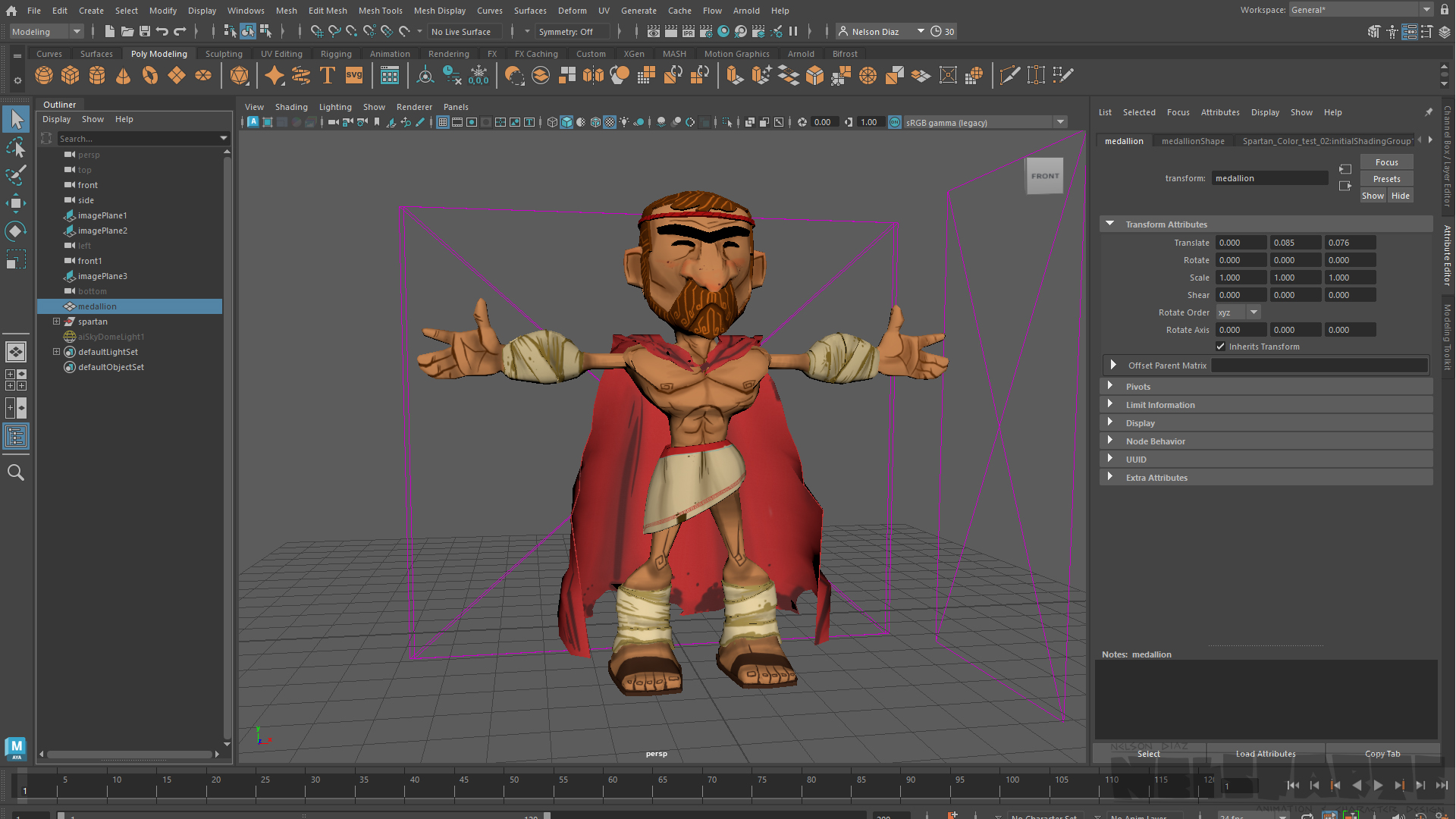Open search via magnifier icon in toolbox
The width and height of the screenshot is (1456, 819).
(16, 473)
